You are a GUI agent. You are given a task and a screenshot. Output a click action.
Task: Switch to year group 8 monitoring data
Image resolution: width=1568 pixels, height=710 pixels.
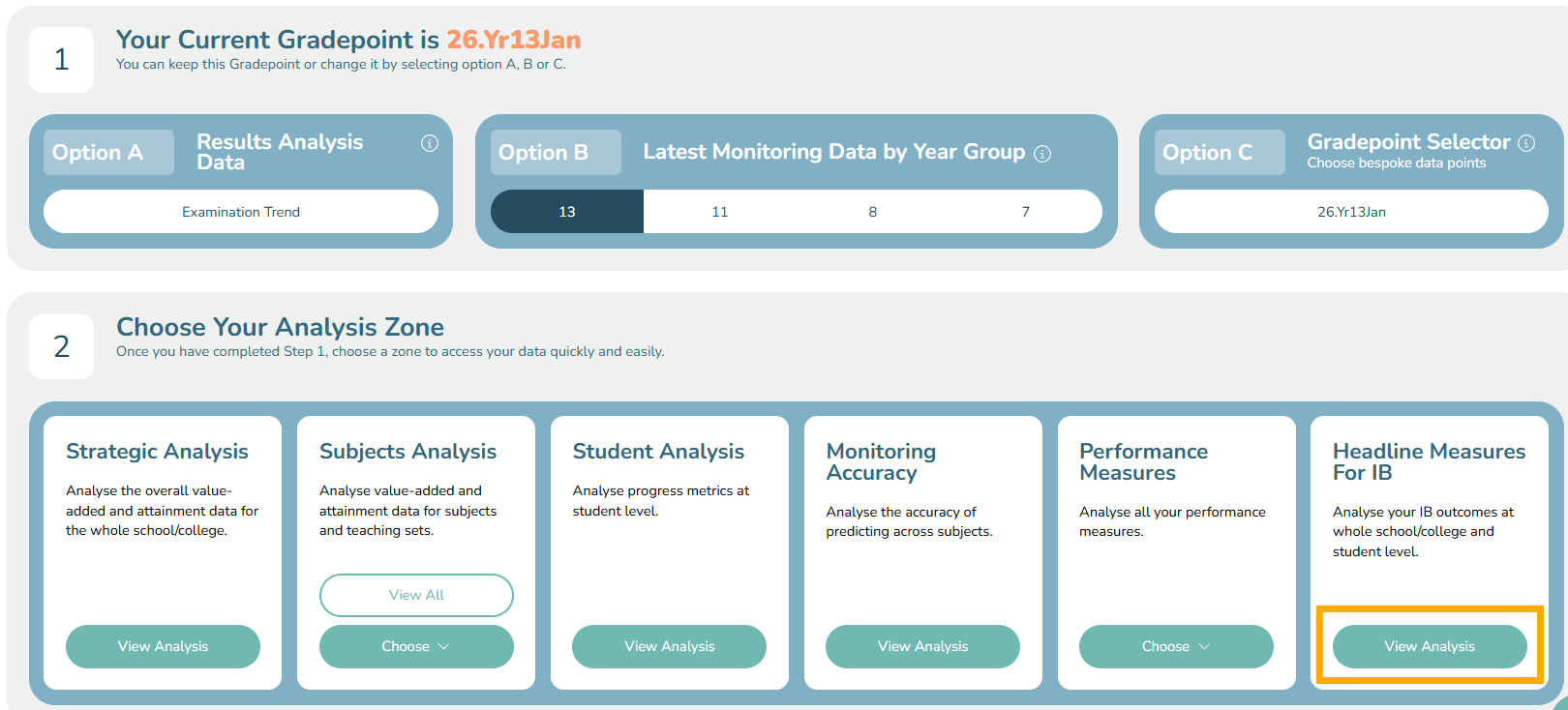872,212
